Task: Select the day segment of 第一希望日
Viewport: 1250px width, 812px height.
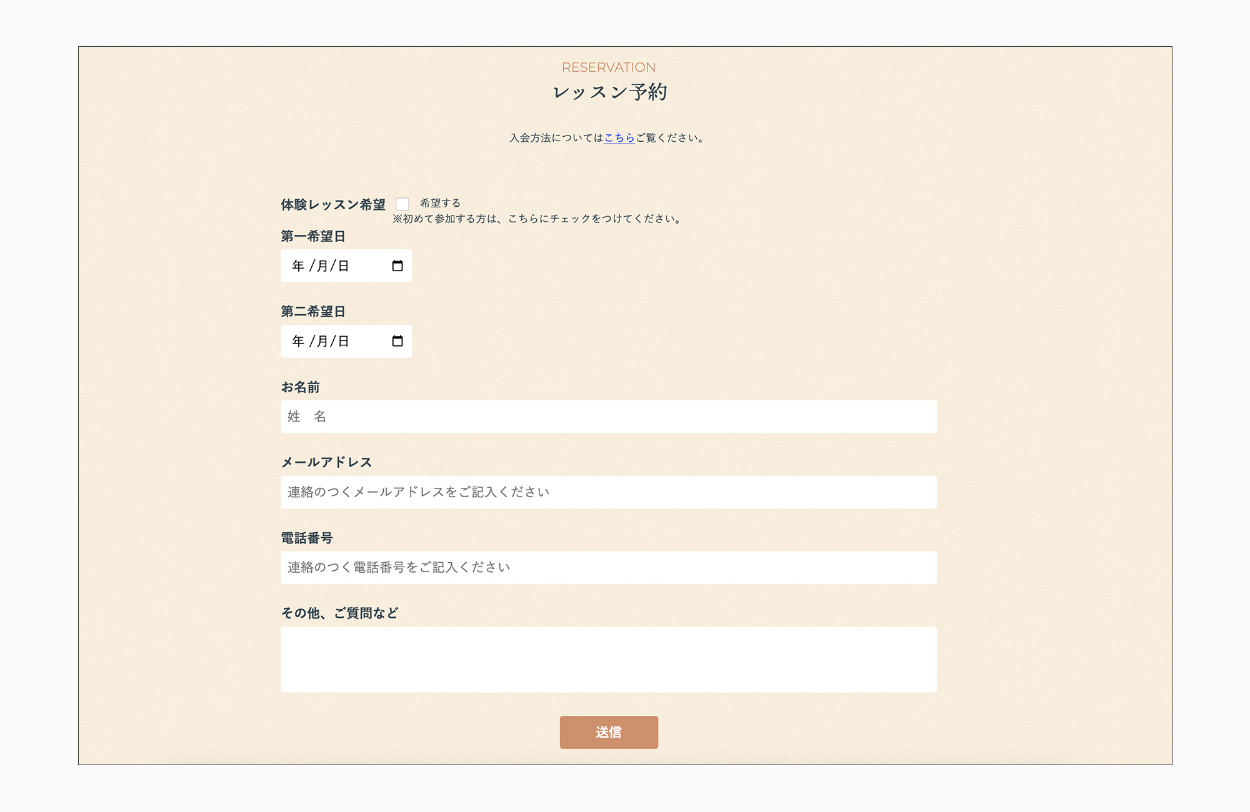Action: 343,266
